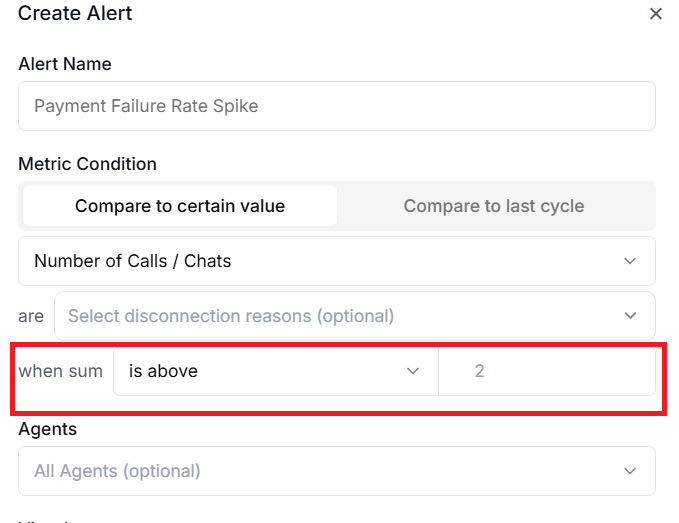679x523 pixels.
Task: Click the chevron beside "is above"
Action: [x=413, y=371]
